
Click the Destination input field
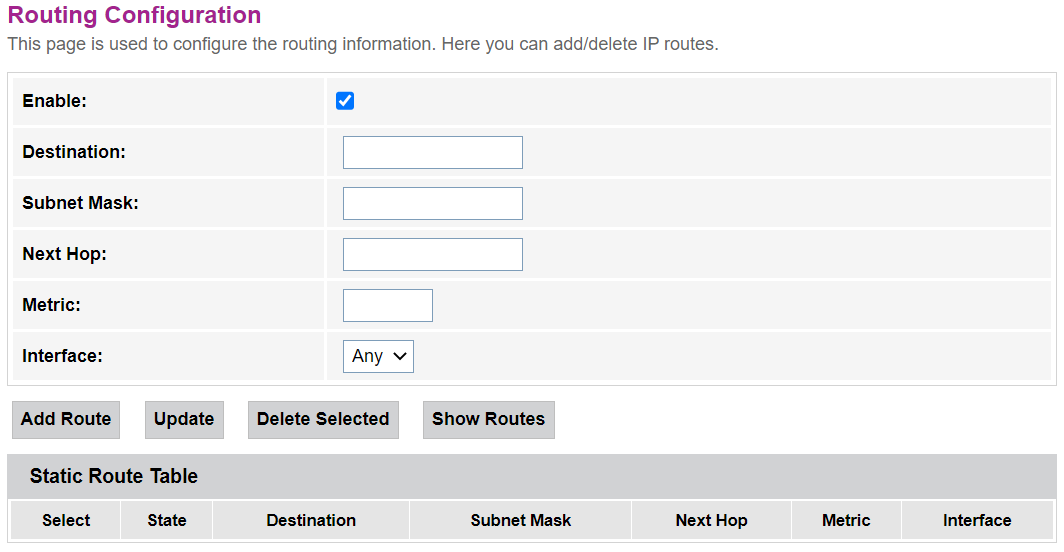pos(432,153)
